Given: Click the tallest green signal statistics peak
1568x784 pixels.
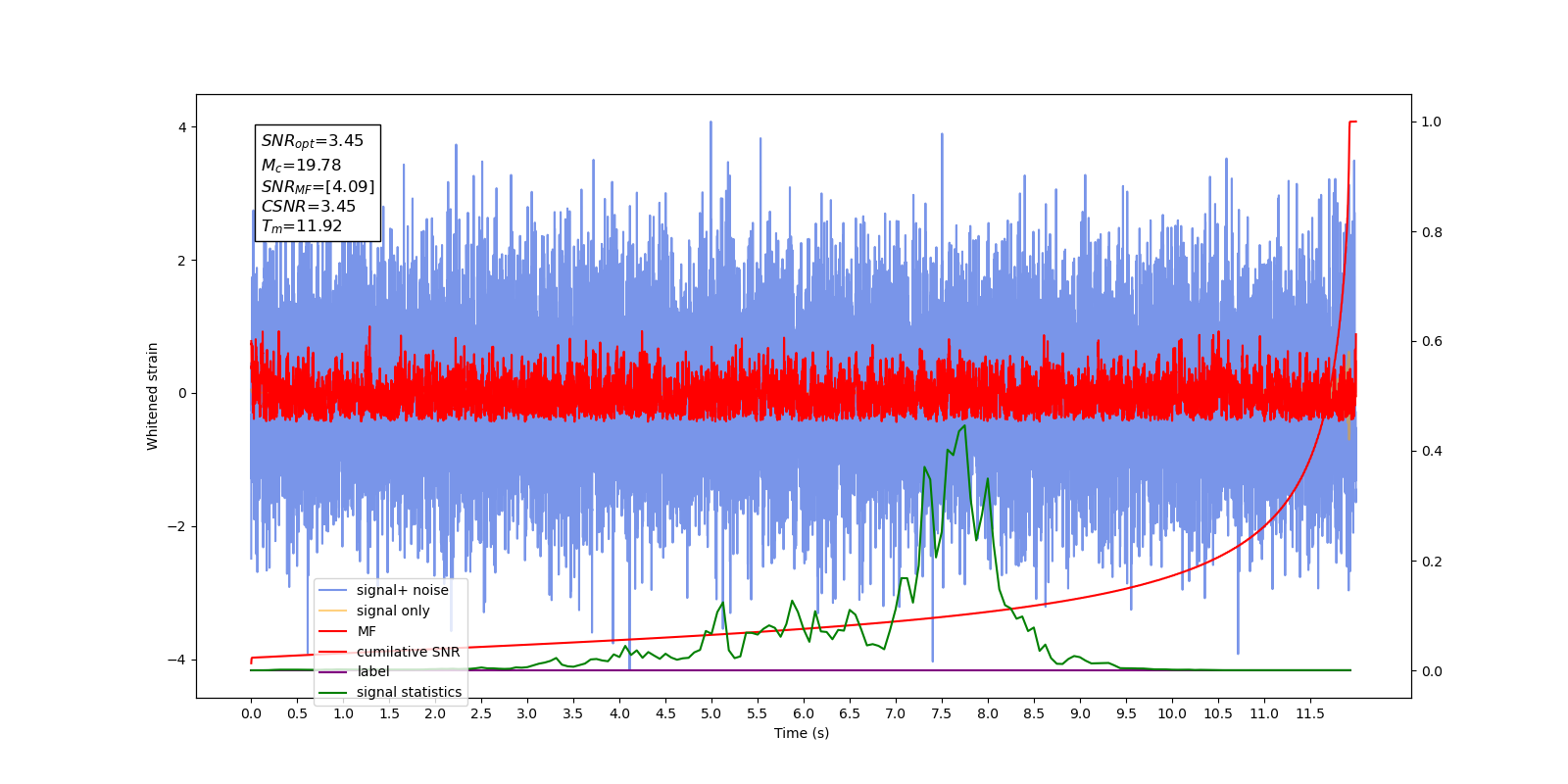Looking at the screenshot, I should coord(965,426).
